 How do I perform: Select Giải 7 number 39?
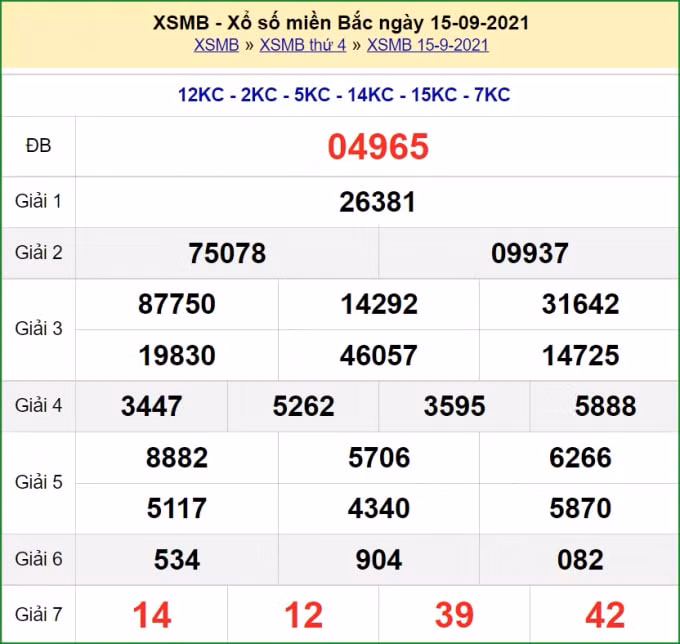(454, 615)
